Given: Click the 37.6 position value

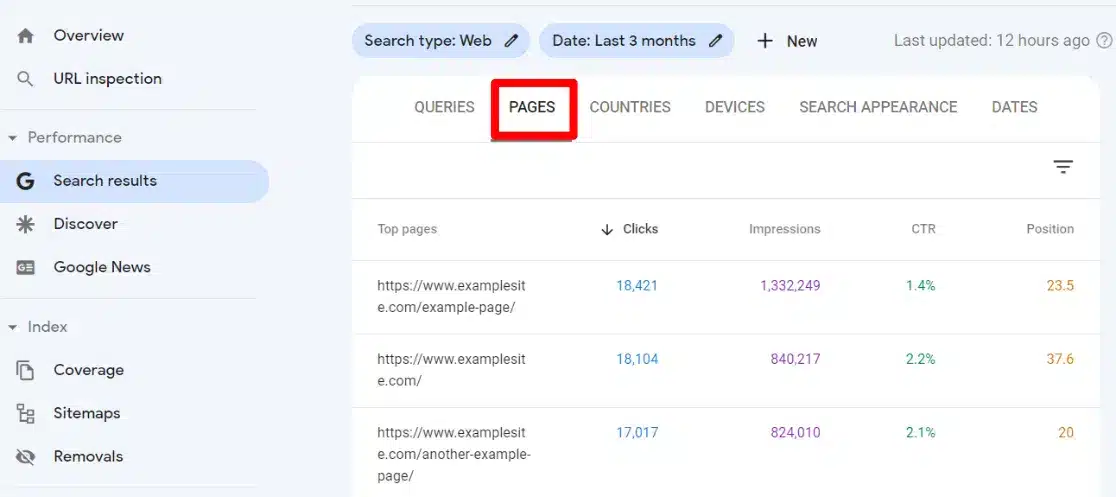Looking at the screenshot, I should (1060, 360).
